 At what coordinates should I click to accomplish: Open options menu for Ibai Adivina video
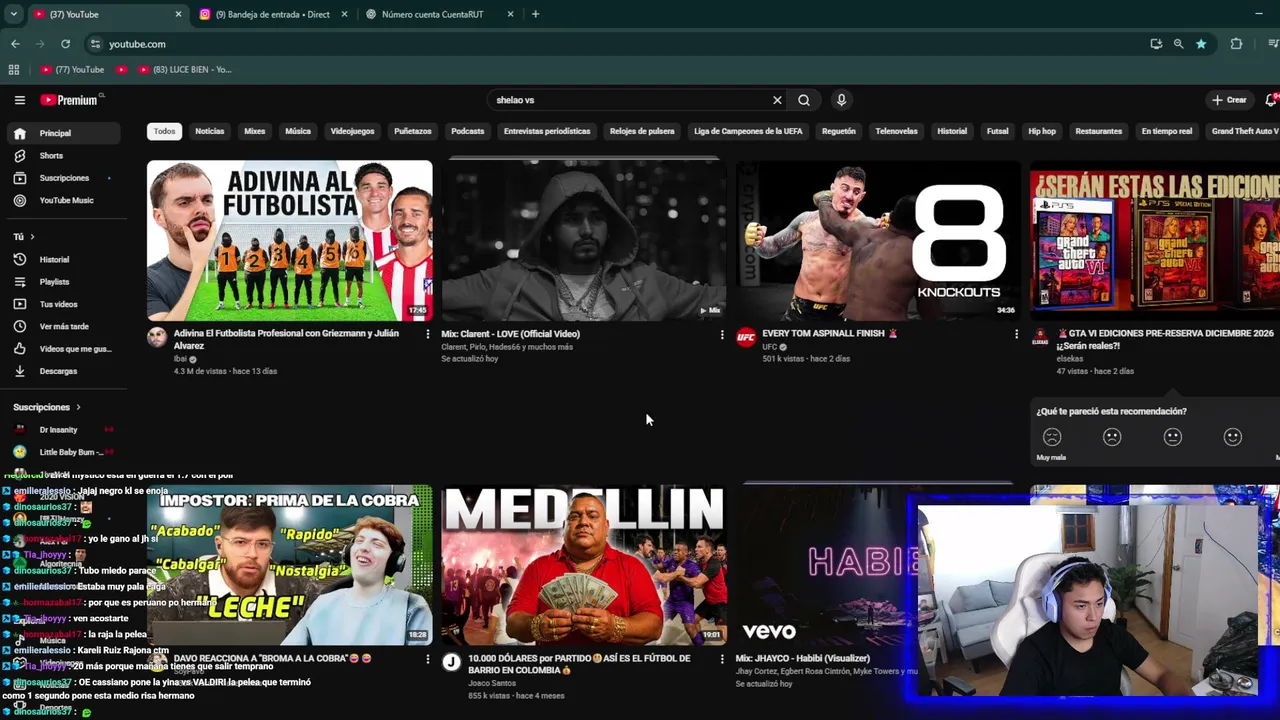[427, 334]
